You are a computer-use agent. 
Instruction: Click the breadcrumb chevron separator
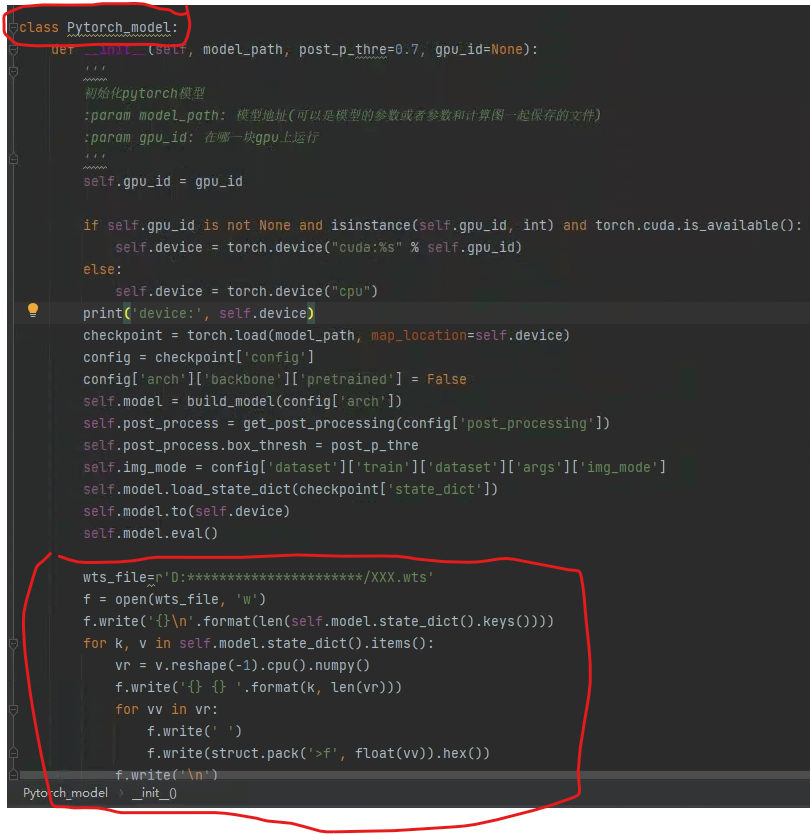click(x=121, y=792)
